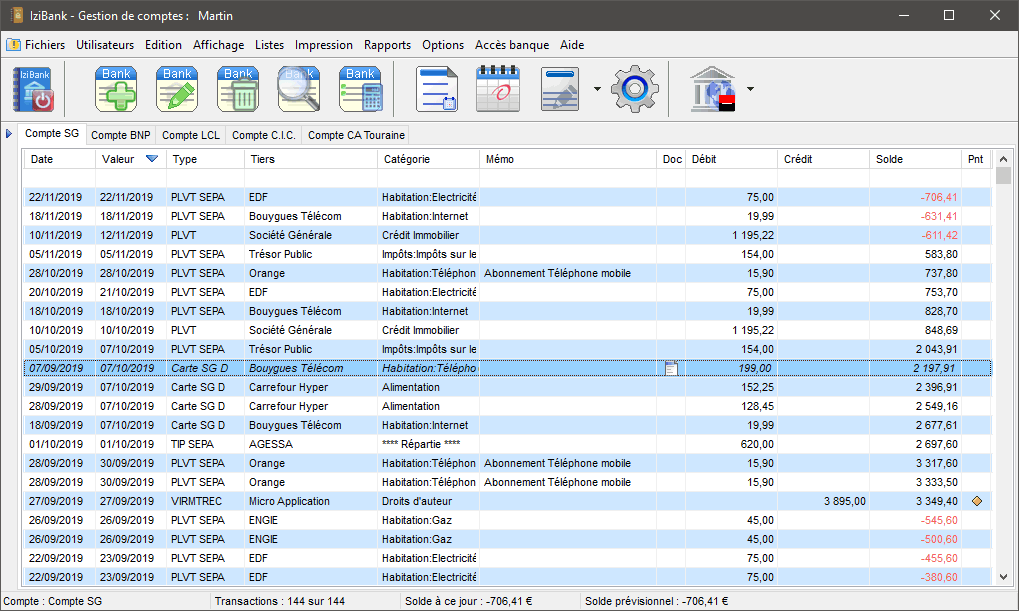
Task: Open settings via the gear icon
Action: tap(634, 89)
